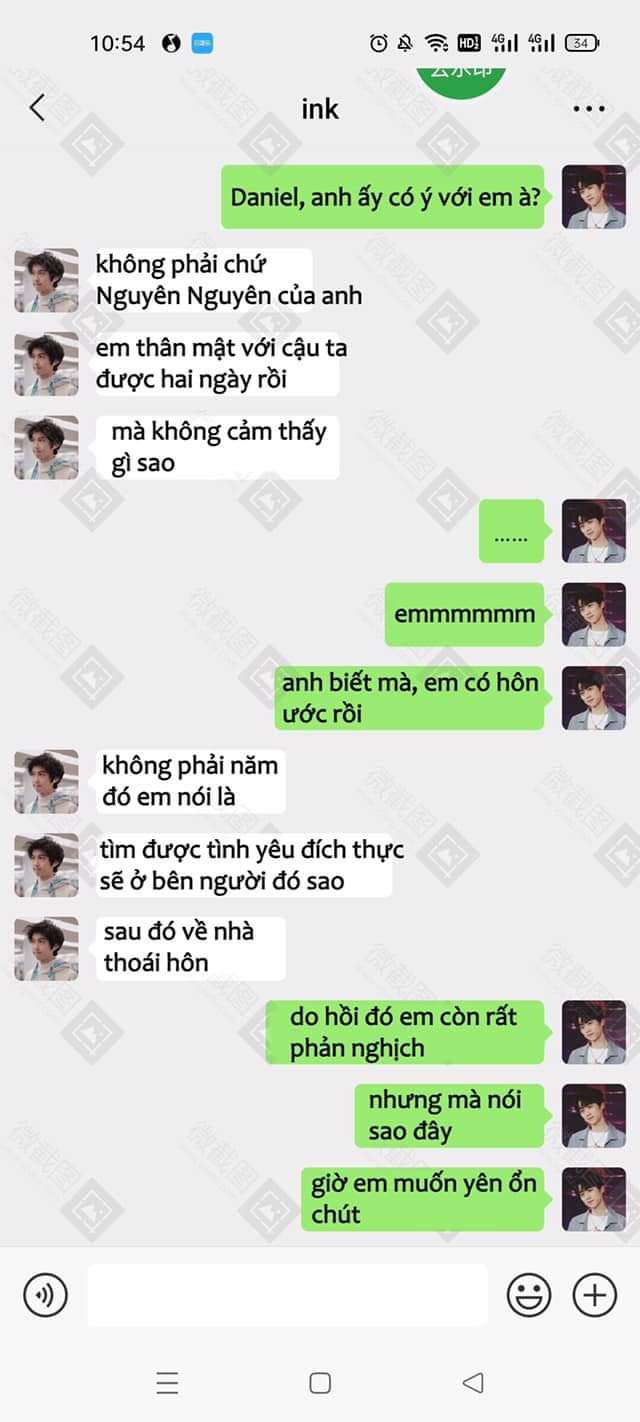This screenshot has height=1422, width=640.
Task: Tap the "giờ em muốn yên ổn chút" message
Action: click(423, 1199)
